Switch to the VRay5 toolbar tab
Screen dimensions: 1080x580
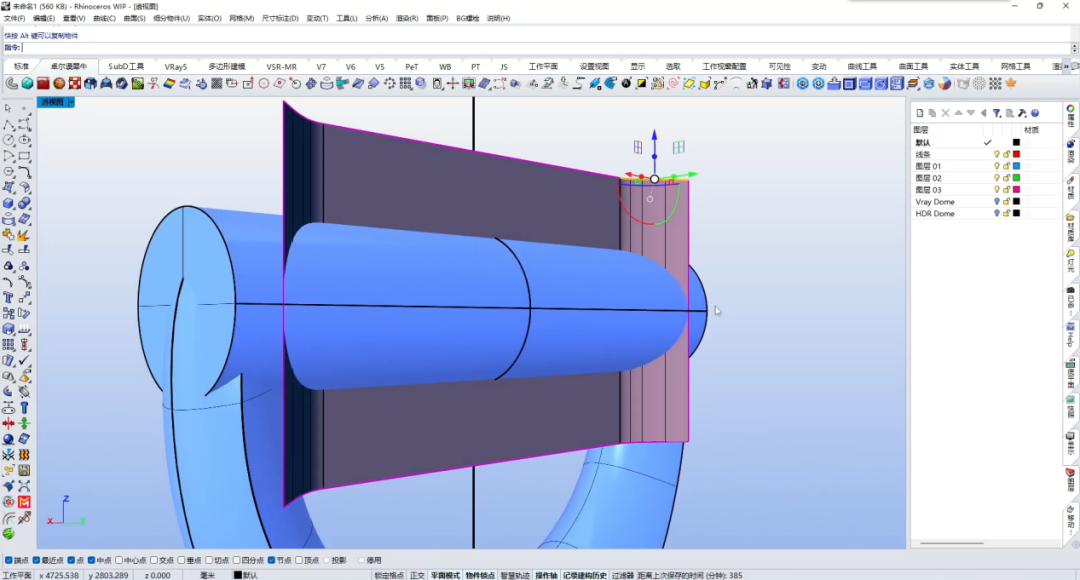pyautogui.click(x=176, y=67)
